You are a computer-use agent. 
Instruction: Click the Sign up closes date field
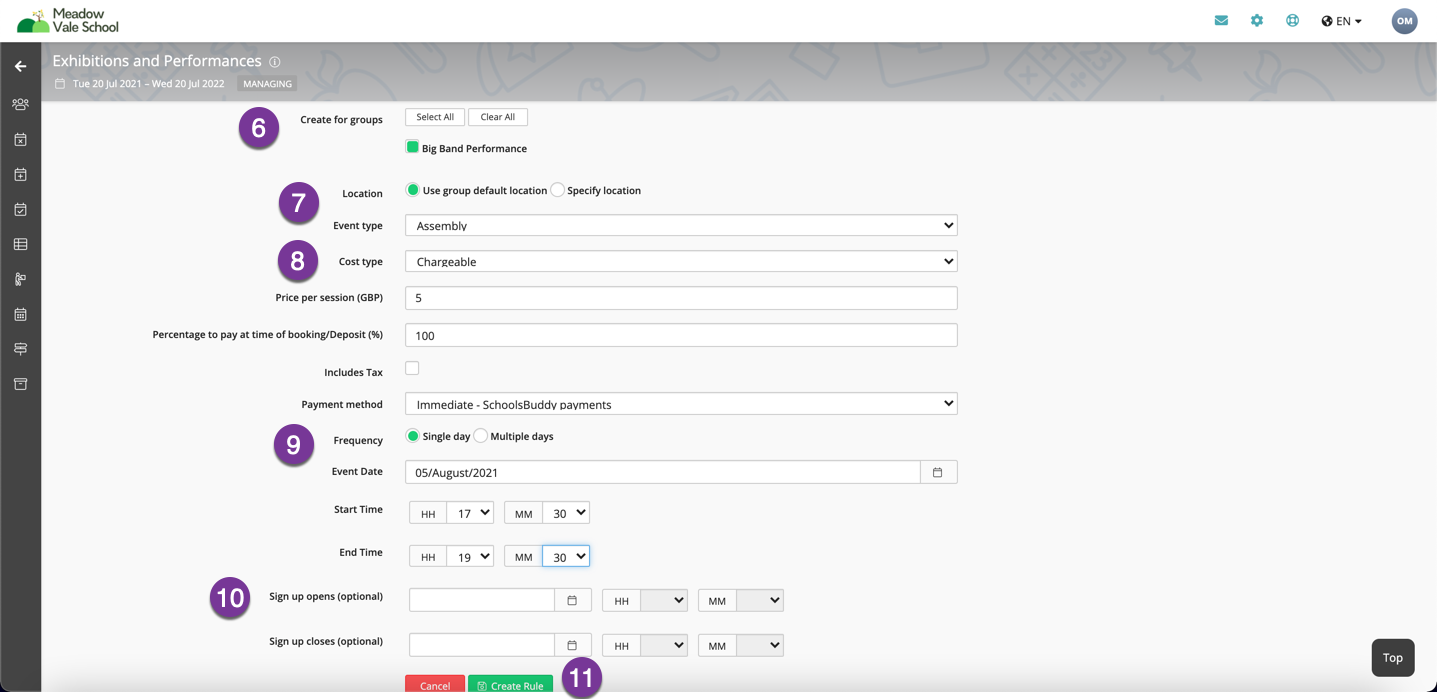click(482, 645)
